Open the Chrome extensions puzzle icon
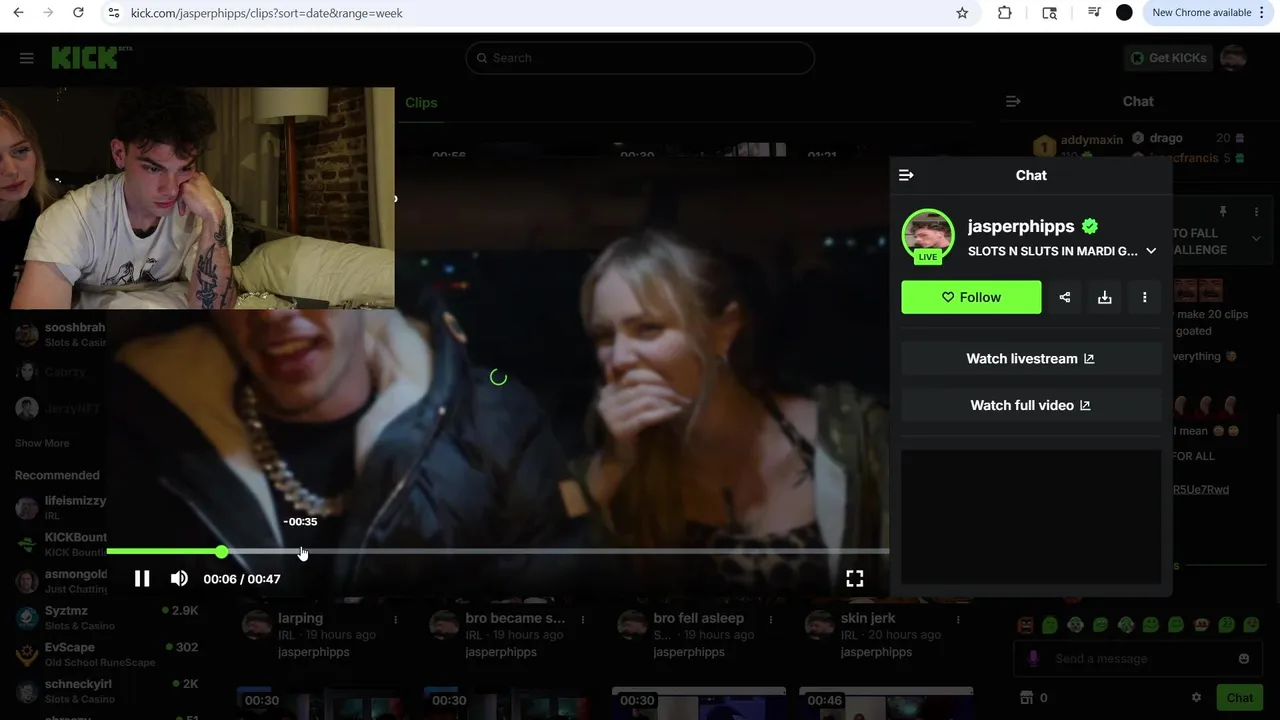Screen dimensions: 1280x720 [x=1005, y=13]
